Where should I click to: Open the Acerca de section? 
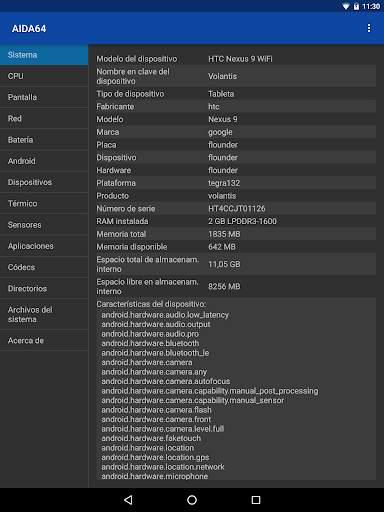point(44,340)
